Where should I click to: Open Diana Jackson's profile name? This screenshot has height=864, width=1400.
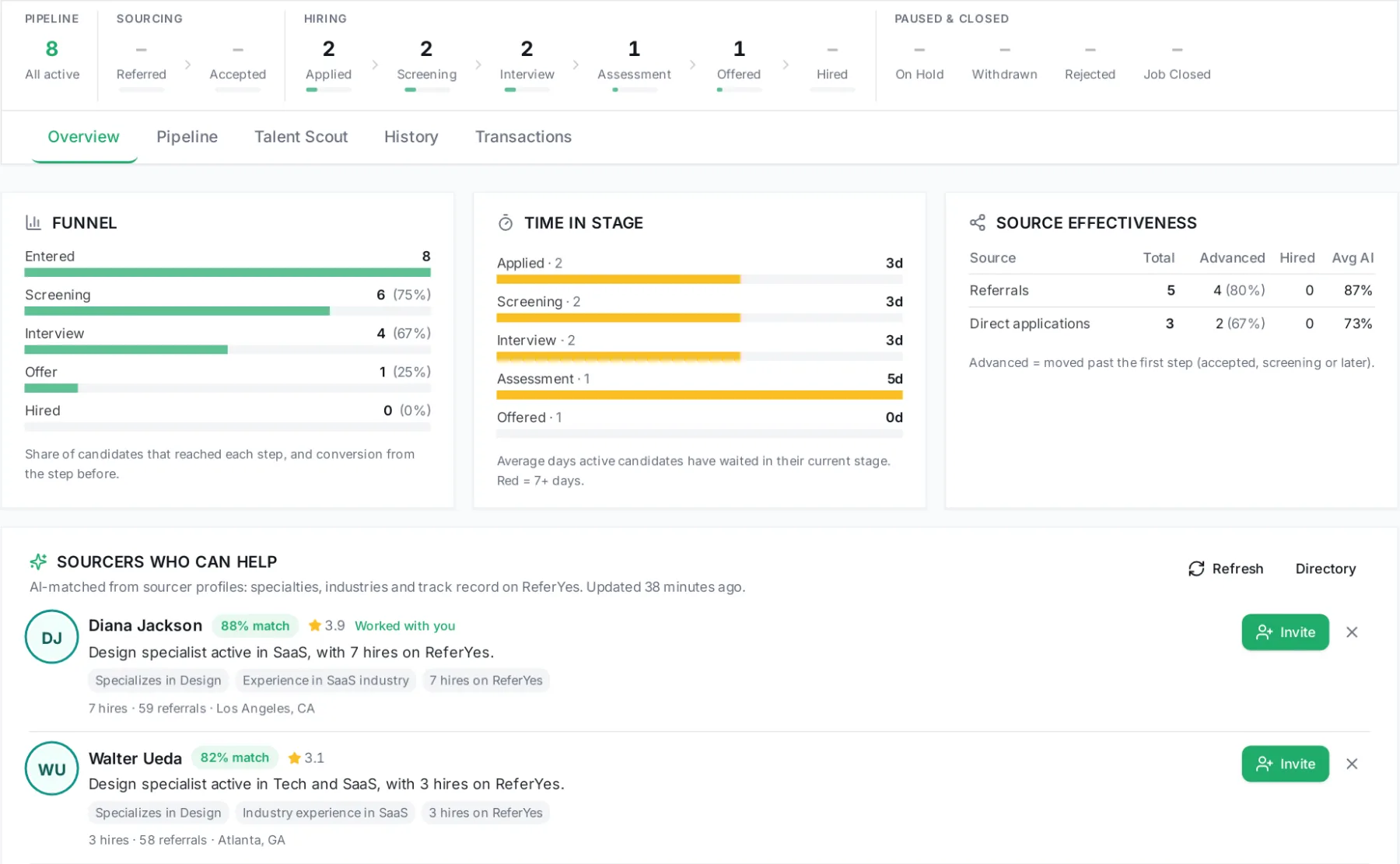pyautogui.click(x=145, y=625)
